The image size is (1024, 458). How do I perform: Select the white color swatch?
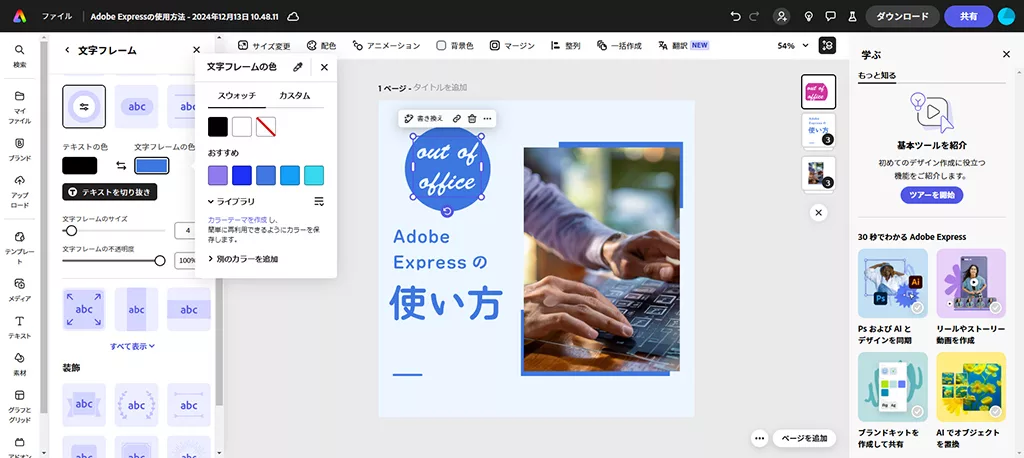pyautogui.click(x=242, y=127)
